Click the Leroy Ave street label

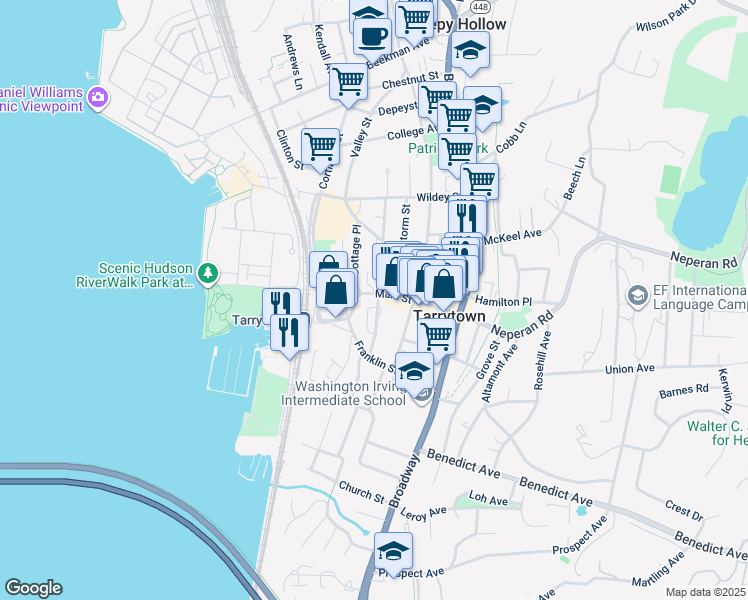(x=423, y=513)
